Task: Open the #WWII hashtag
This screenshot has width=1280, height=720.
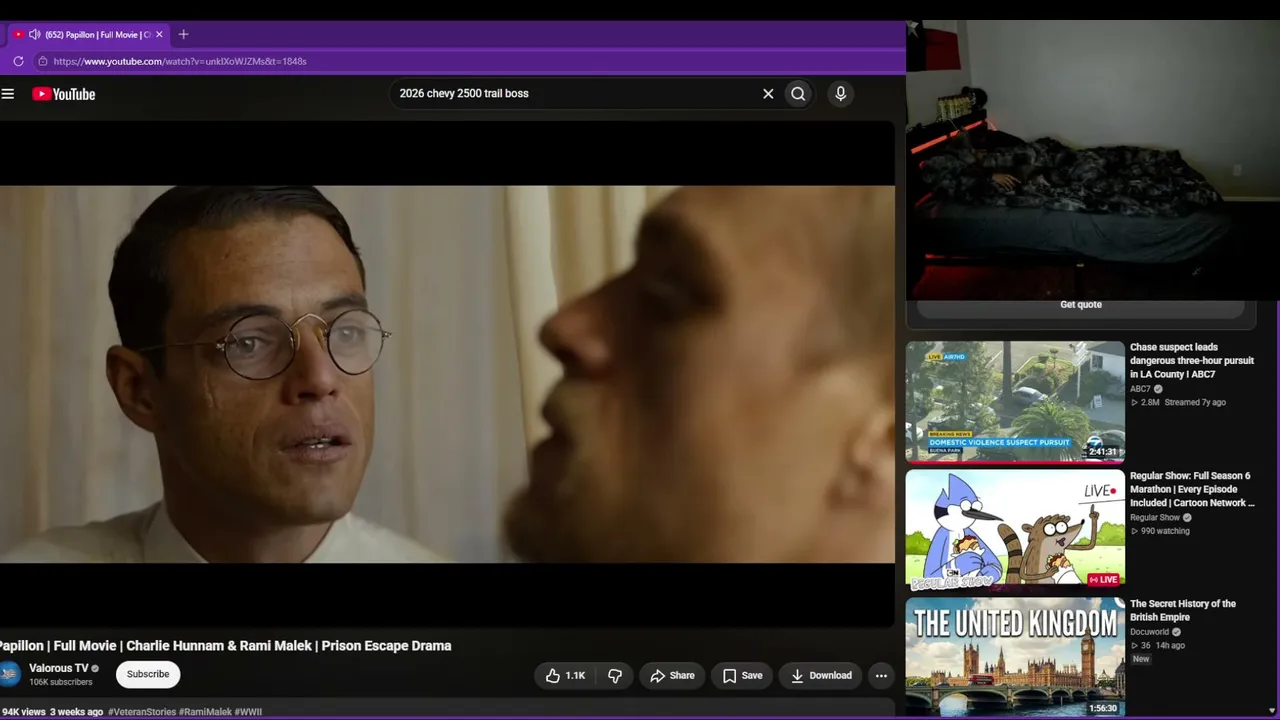Action: (x=248, y=712)
